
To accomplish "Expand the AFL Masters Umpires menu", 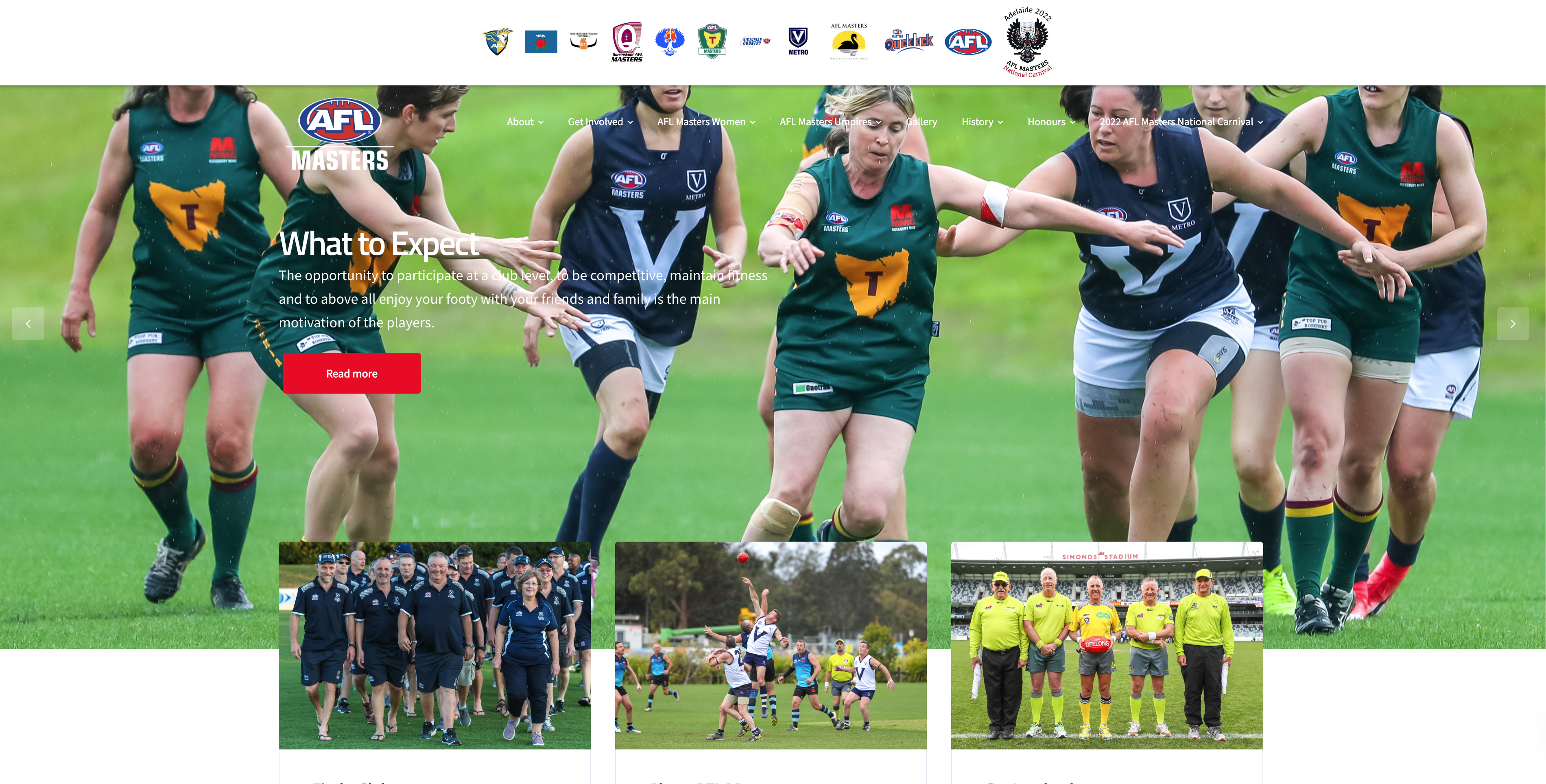I will pyautogui.click(x=830, y=122).
